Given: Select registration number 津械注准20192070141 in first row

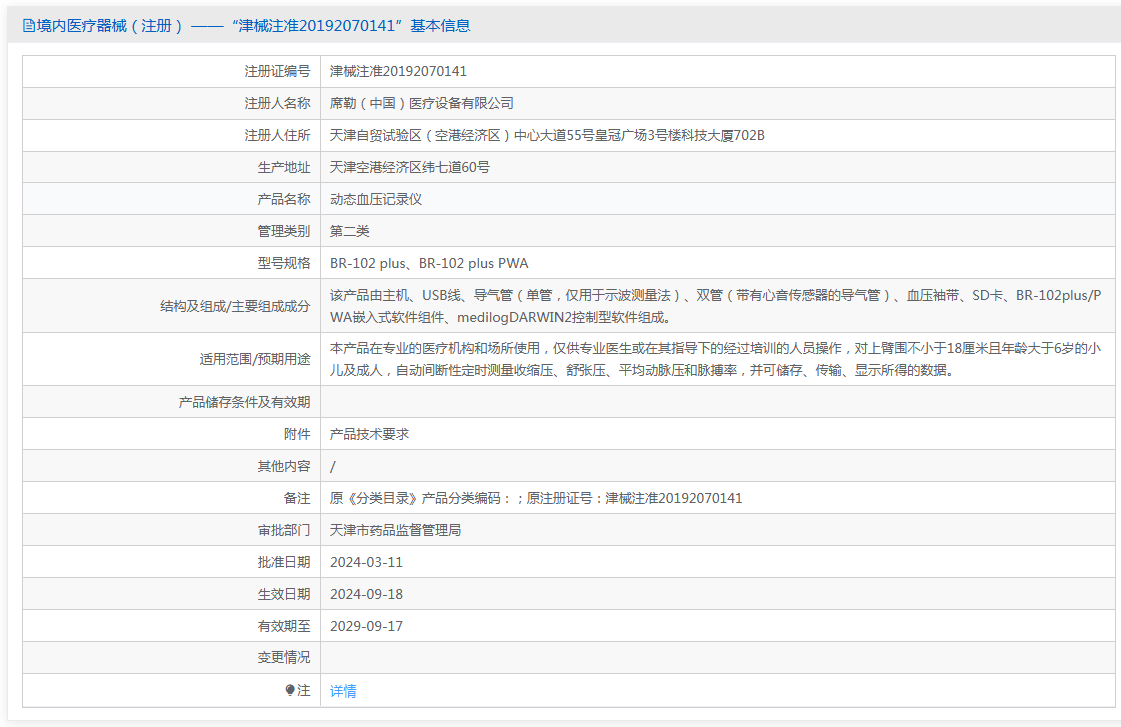Looking at the screenshot, I should [398, 71].
